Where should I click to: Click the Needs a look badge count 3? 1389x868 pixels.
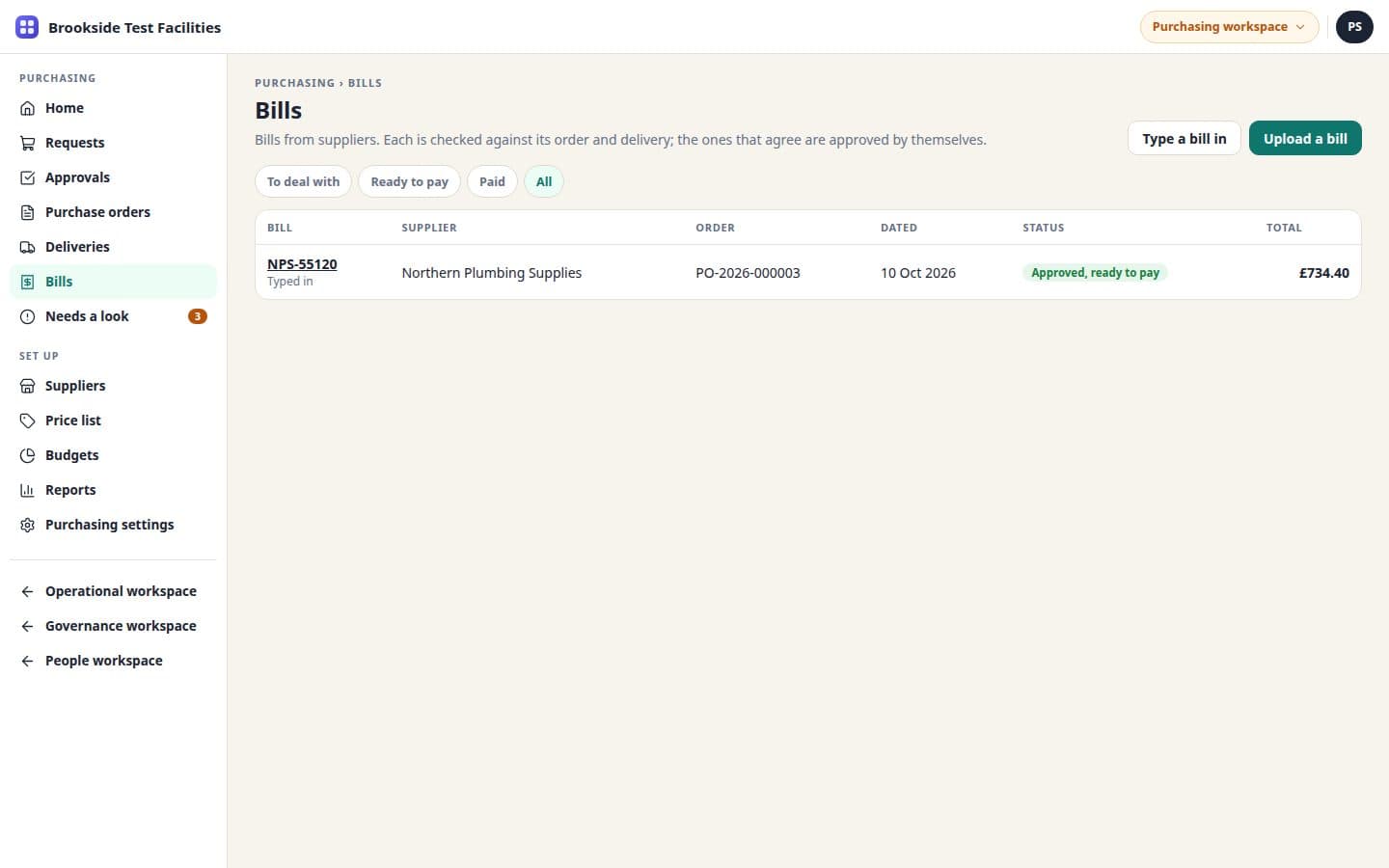(198, 316)
